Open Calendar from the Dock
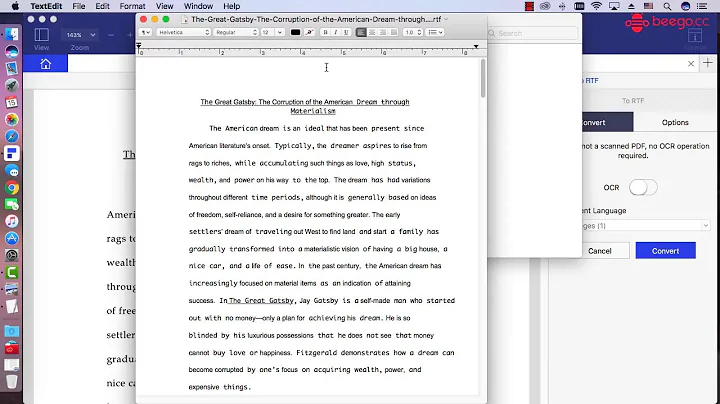The width and height of the screenshot is (720, 404). click(12, 102)
